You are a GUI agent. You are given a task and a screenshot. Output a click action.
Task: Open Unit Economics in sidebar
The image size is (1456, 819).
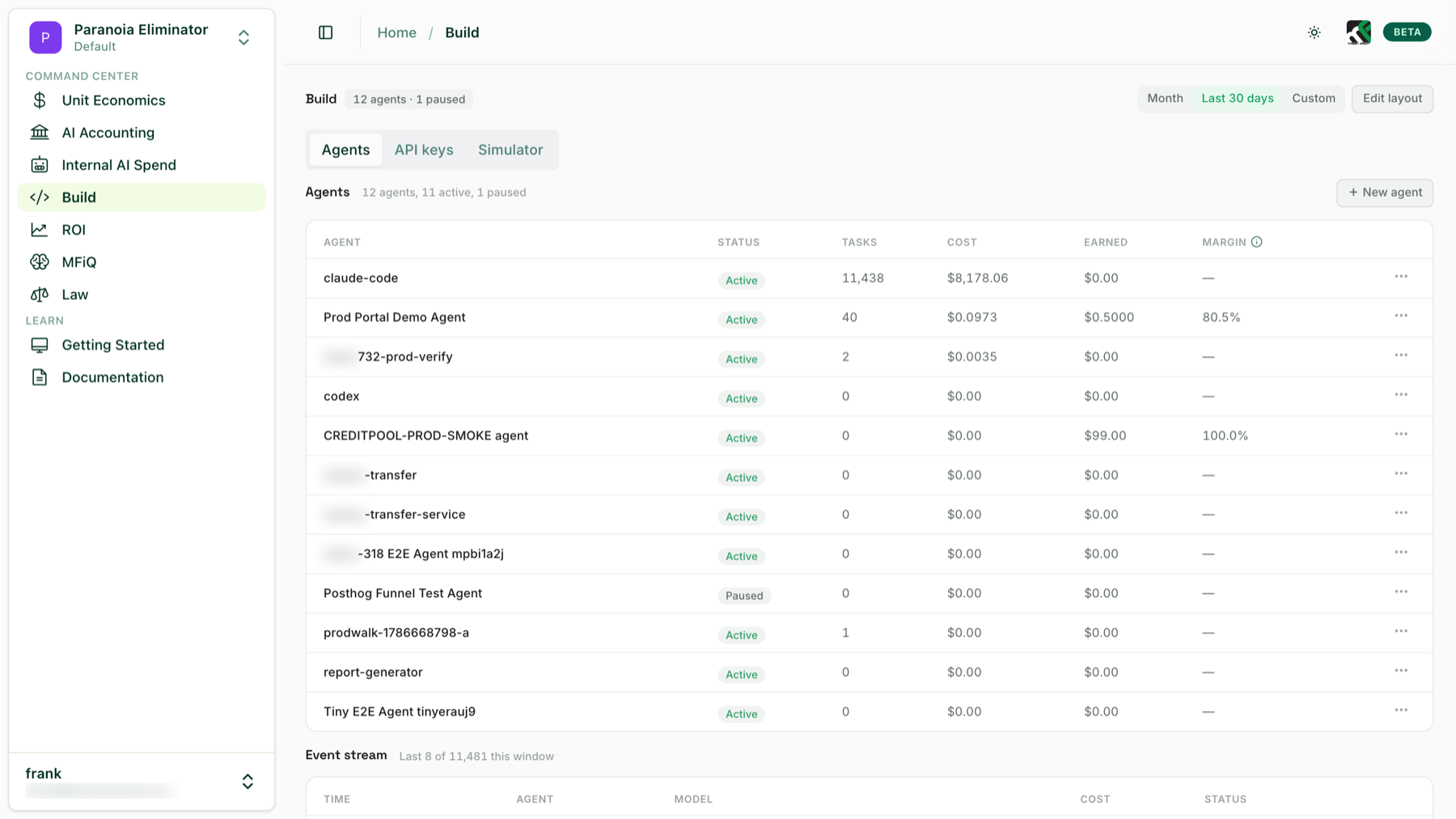142,100
